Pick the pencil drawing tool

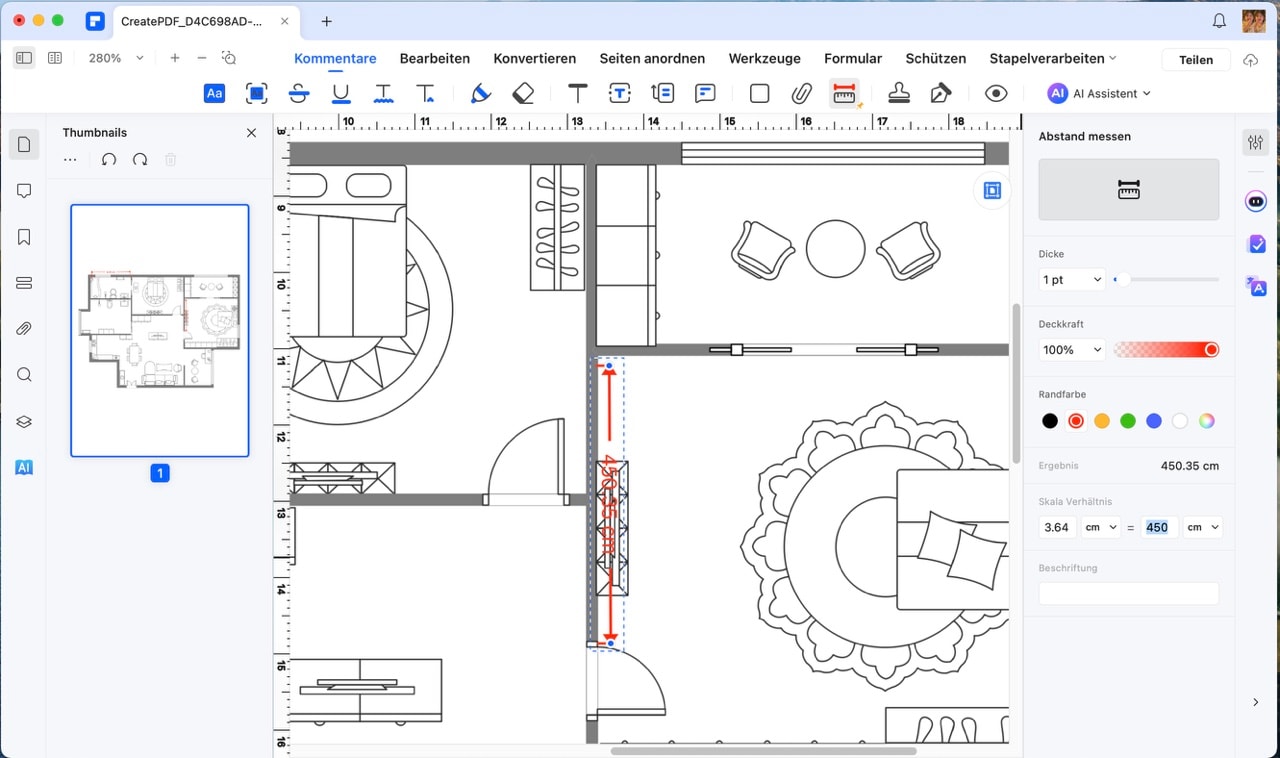click(x=481, y=93)
